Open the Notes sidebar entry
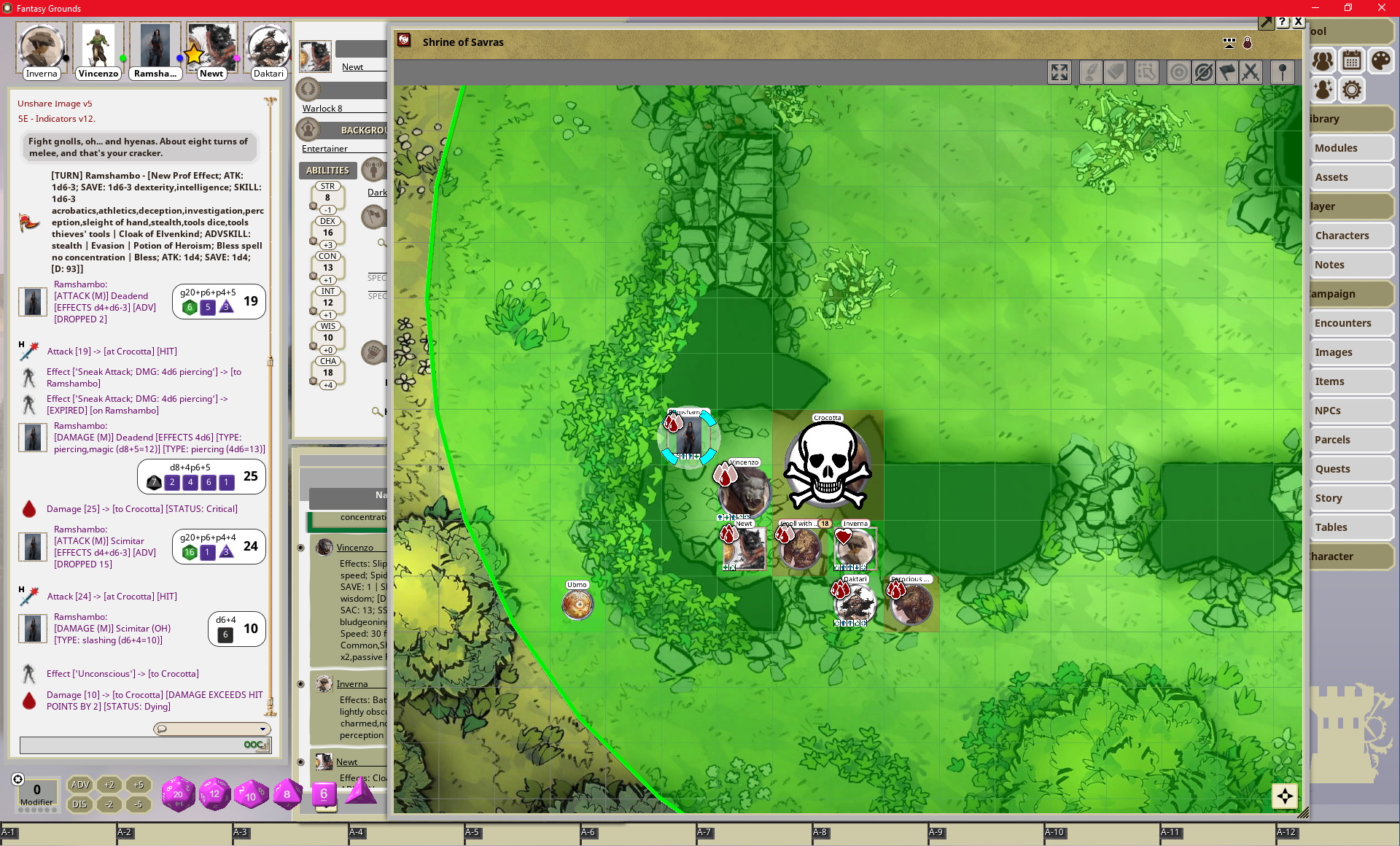 (1351, 265)
